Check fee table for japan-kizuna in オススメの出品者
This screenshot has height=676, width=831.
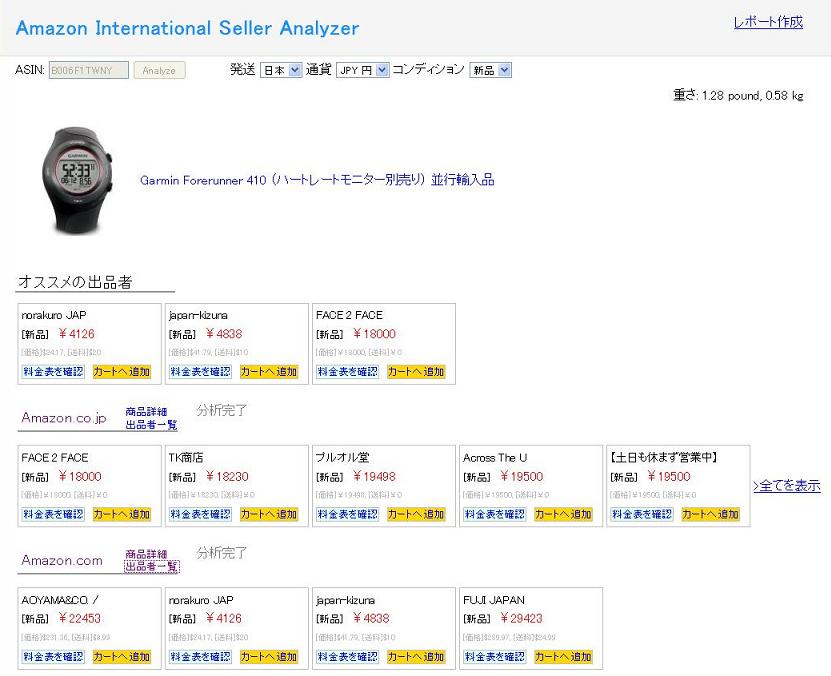(x=200, y=372)
